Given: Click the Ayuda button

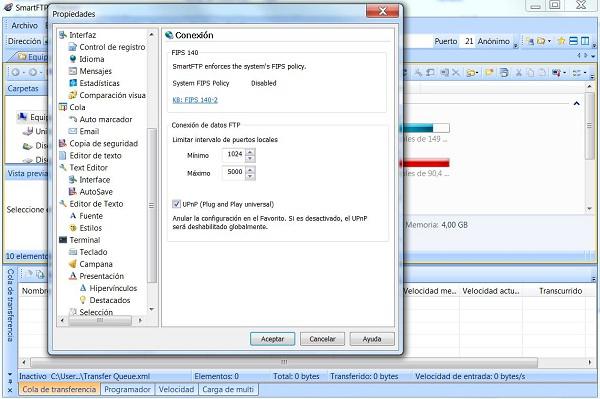Looking at the screenshot, I should (x=372, y=339).
